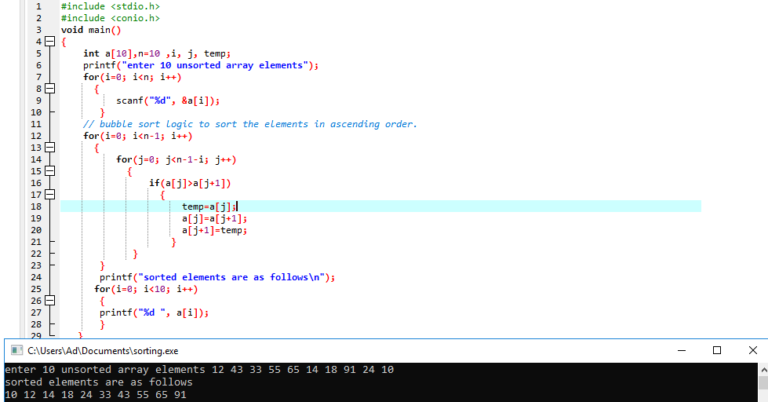Image resolution: width=768 pixels, height=402 pixels.
Task: Click the console scrollbar up arrow
Action: (x=763, y=369)
